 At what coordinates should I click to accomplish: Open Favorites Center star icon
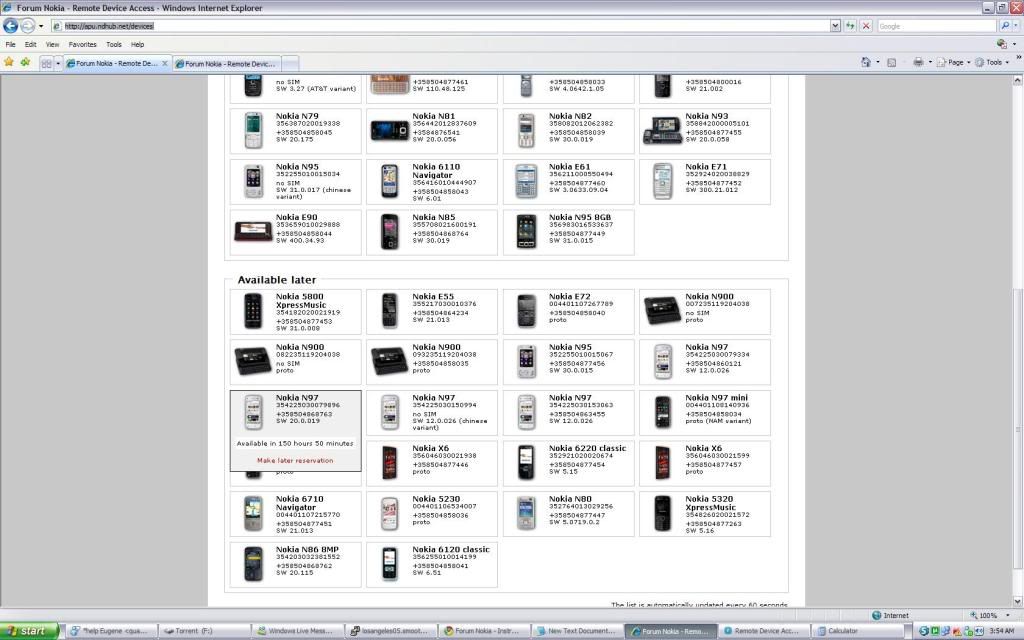coord(9,62)
